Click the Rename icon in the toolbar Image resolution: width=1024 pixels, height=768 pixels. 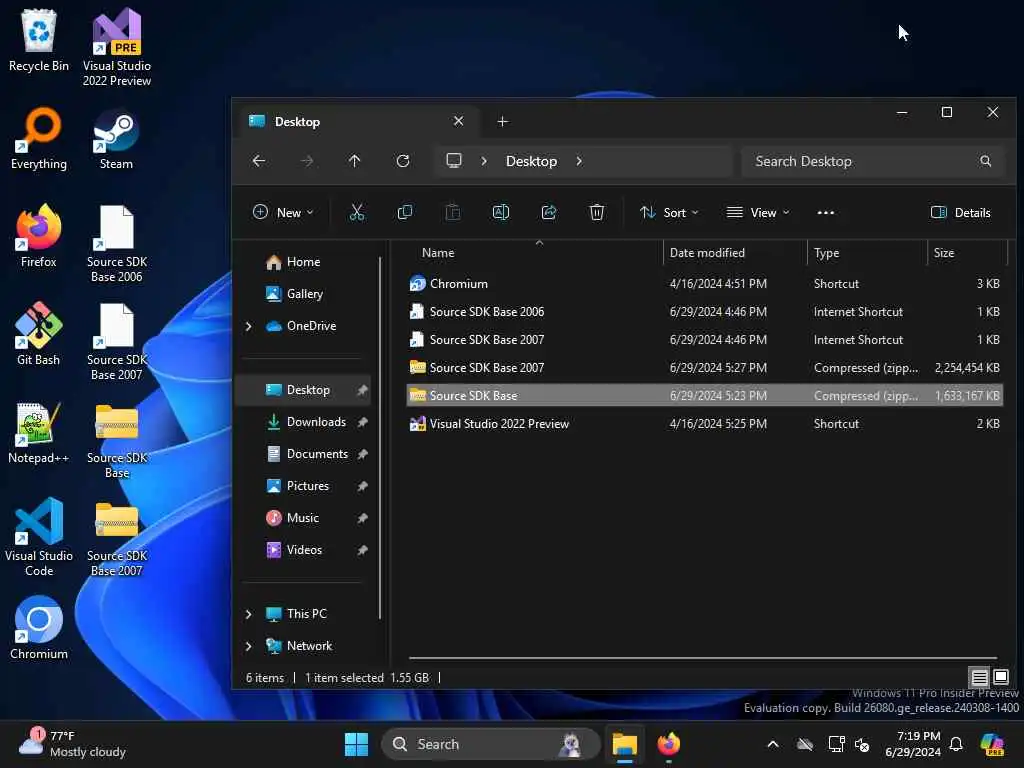pos(501,212)
